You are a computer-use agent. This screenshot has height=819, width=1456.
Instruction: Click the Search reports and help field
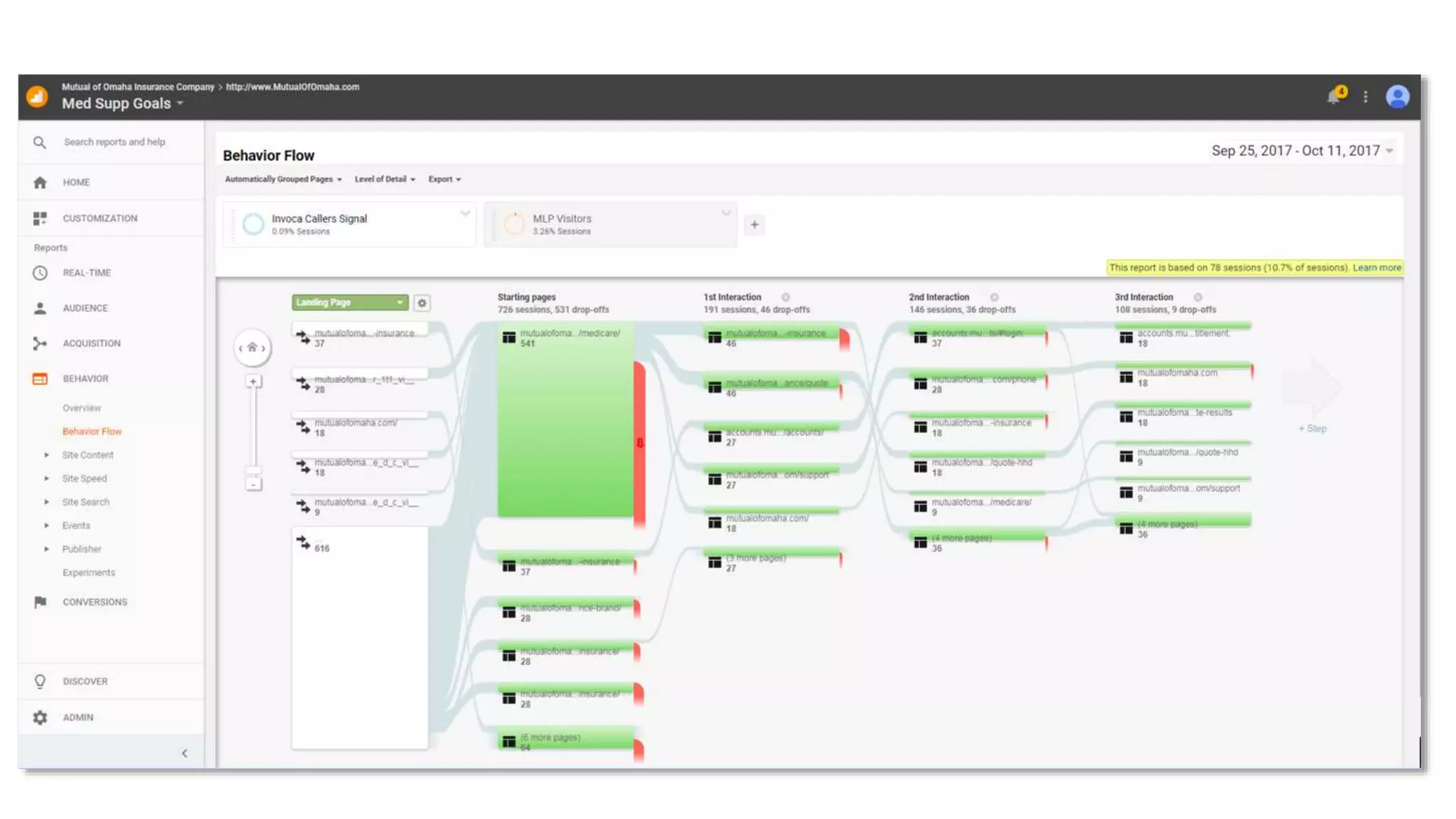[x=114, y=142]
